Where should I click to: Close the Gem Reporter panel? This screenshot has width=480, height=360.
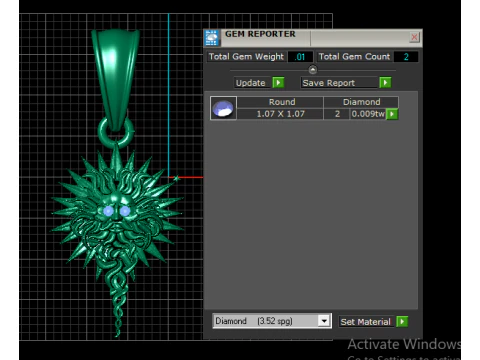pyautogui.click(x=414, y=37)
